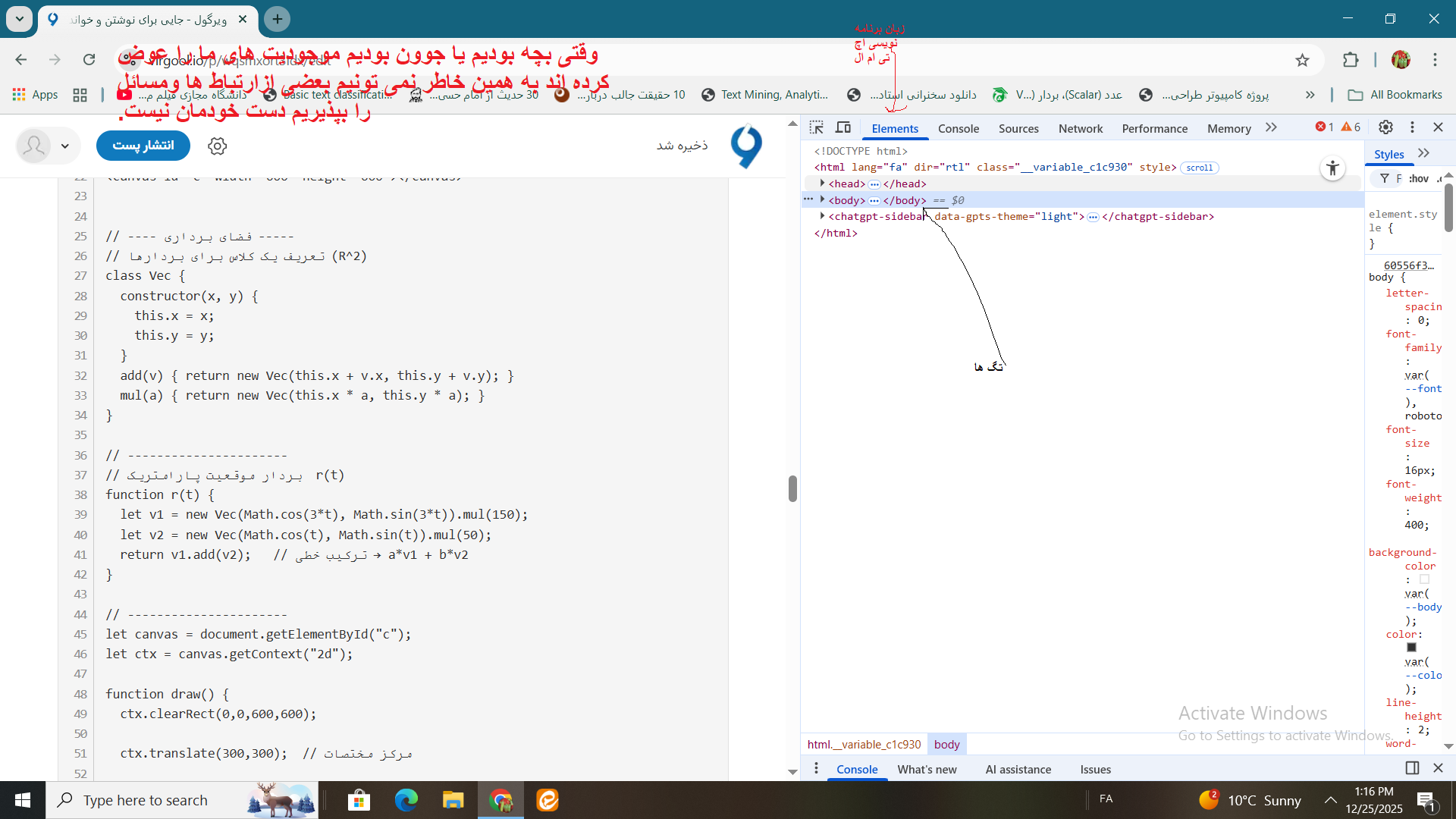Bookmark page with star icon
This screenshot has height=819, width=1456.
pyautogui.click(x=1302, y=60)
